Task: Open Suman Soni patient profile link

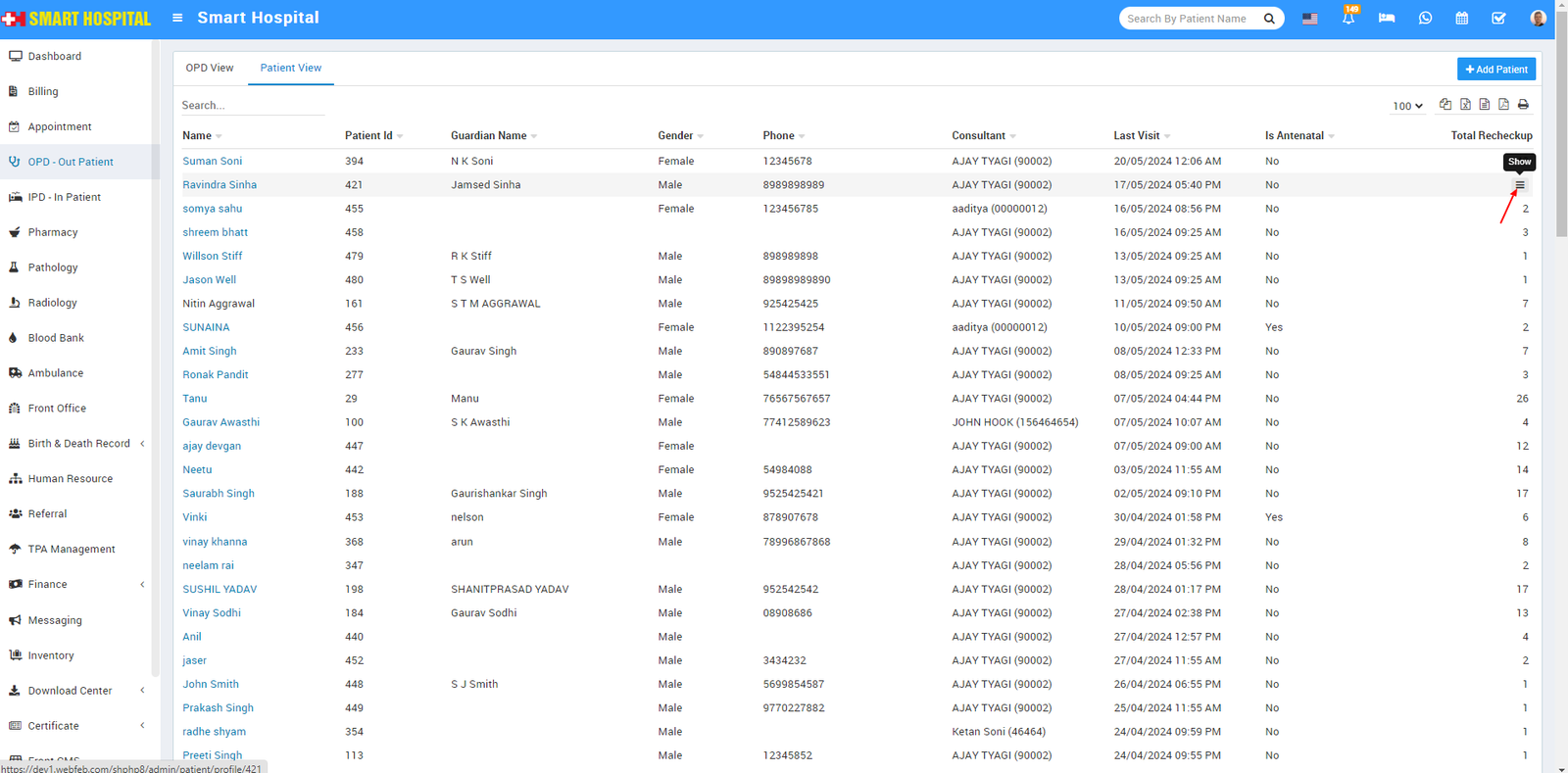Action: point(212,162)
